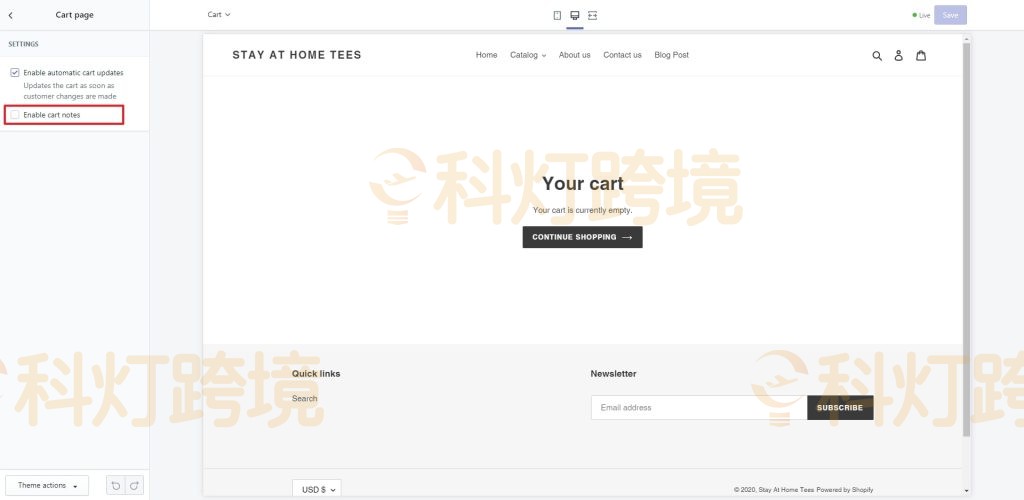Click the Email address input field
The image size is (1024, 500).
click(699, 407)
